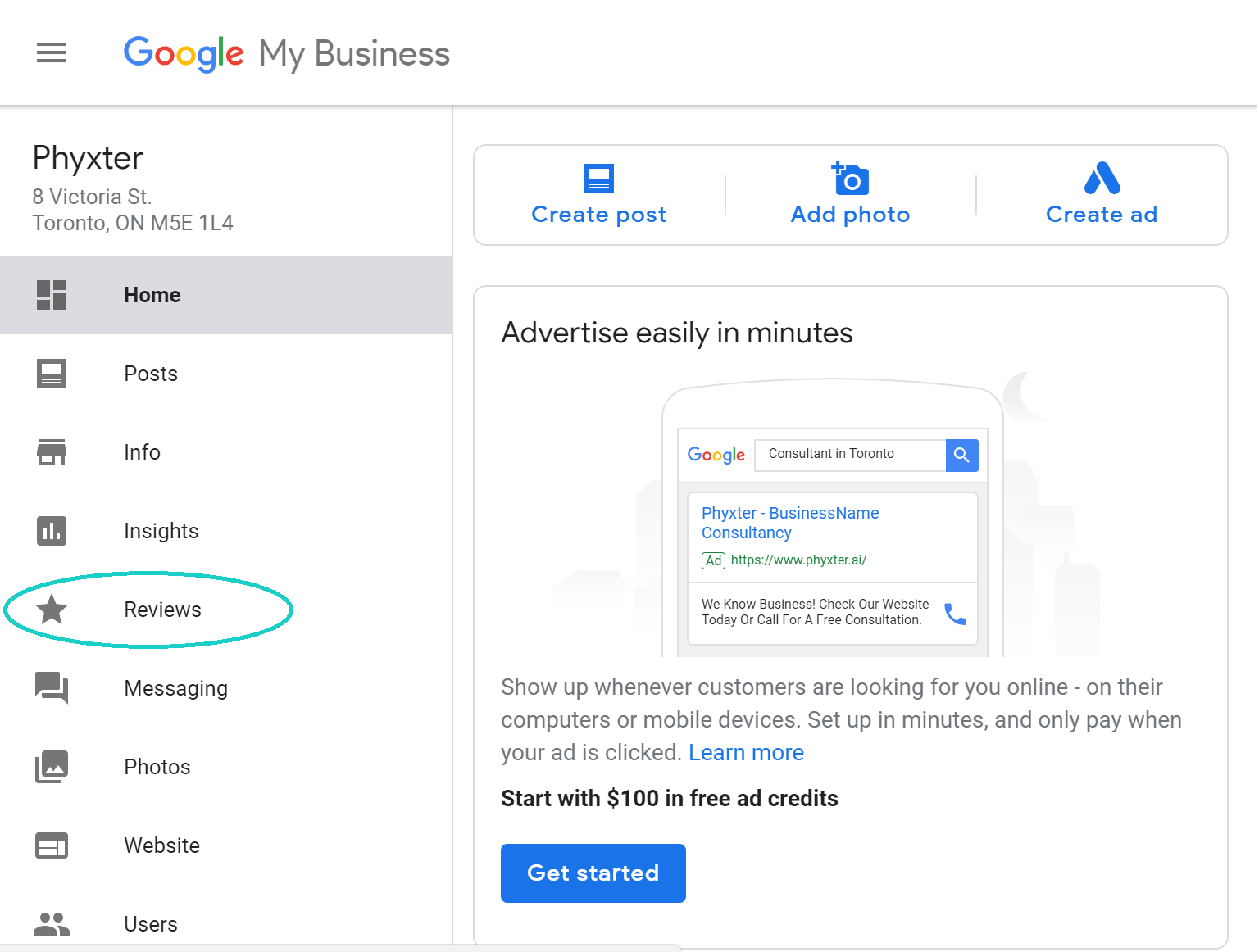Click the Posts sidebar icon
The width and height of the screenshot is (1259, 952).
pos(52,374)
